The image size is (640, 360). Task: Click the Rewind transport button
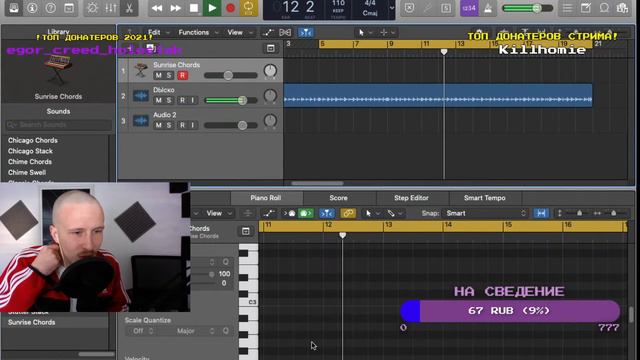(x=157, y=8)
